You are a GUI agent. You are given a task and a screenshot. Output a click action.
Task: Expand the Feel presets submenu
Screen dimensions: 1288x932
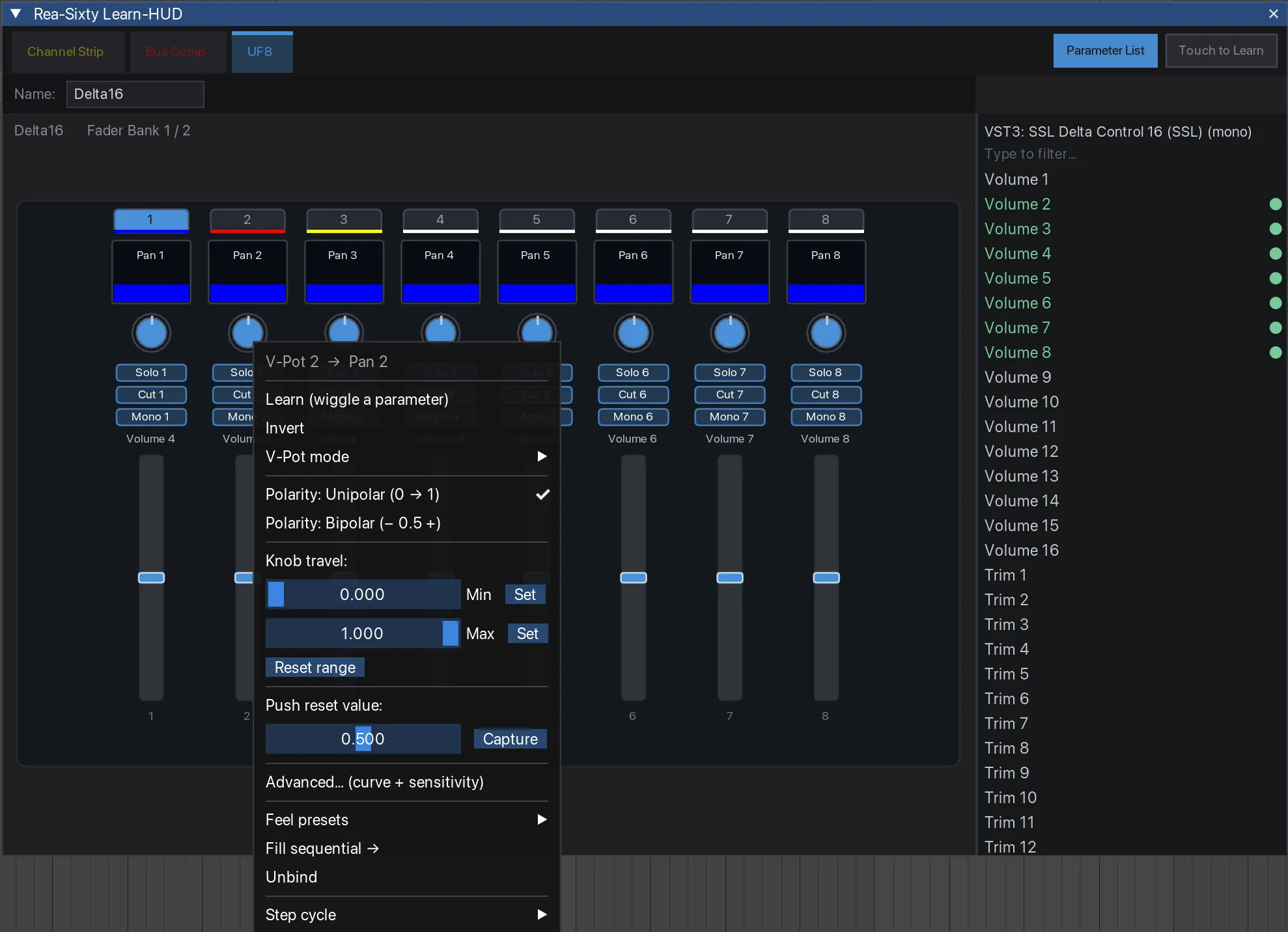click(406, 820)
